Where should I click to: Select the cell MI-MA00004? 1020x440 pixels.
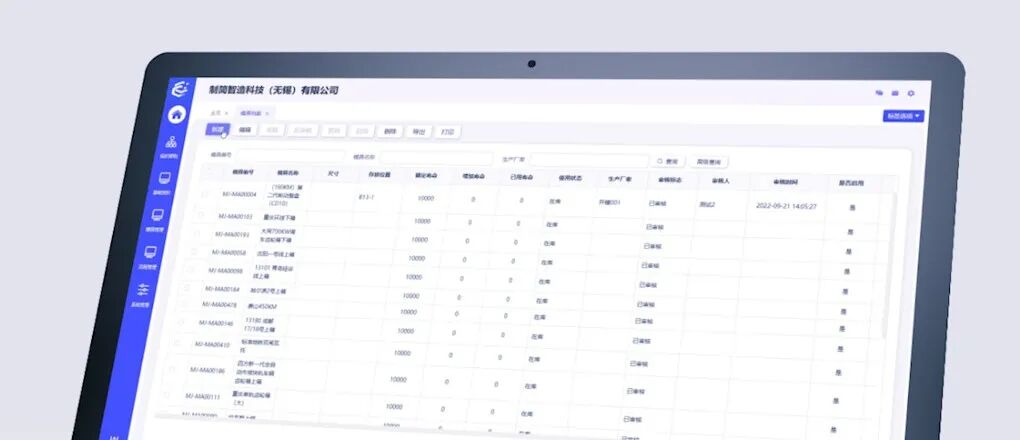pos(239,194)
